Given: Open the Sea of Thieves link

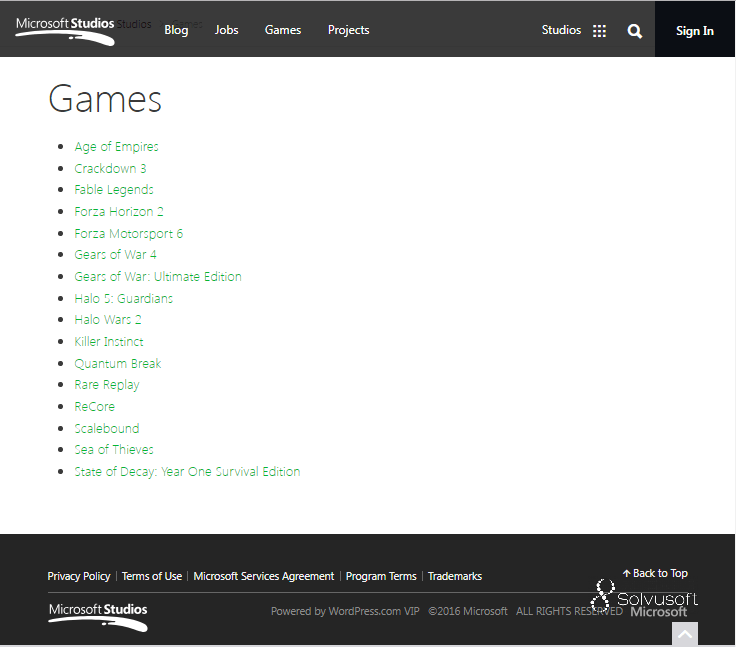Looking at the screenshot, I should [x=114, y=449].
